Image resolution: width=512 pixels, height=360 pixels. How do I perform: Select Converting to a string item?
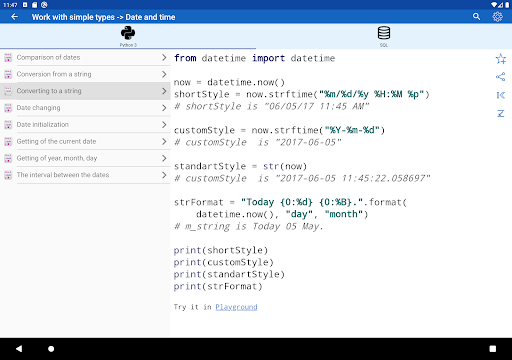85,91
